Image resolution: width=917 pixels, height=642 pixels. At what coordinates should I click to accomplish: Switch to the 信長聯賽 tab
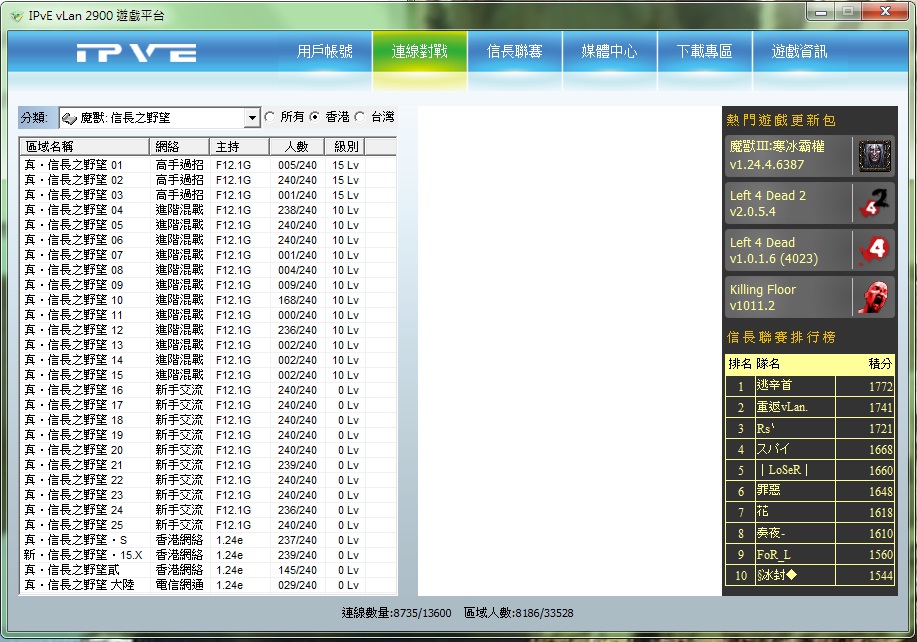tap(514, 51)
